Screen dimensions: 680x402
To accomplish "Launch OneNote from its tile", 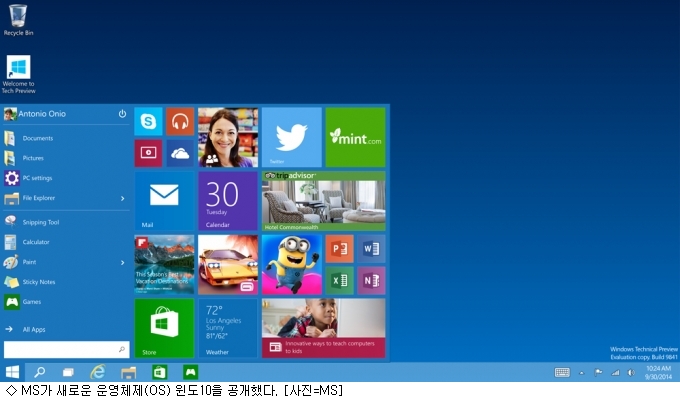I will tap(371, 281).
